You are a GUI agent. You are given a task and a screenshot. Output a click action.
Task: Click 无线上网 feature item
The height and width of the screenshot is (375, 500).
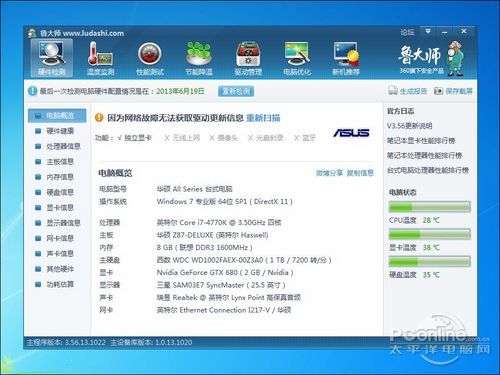point(186,138)
